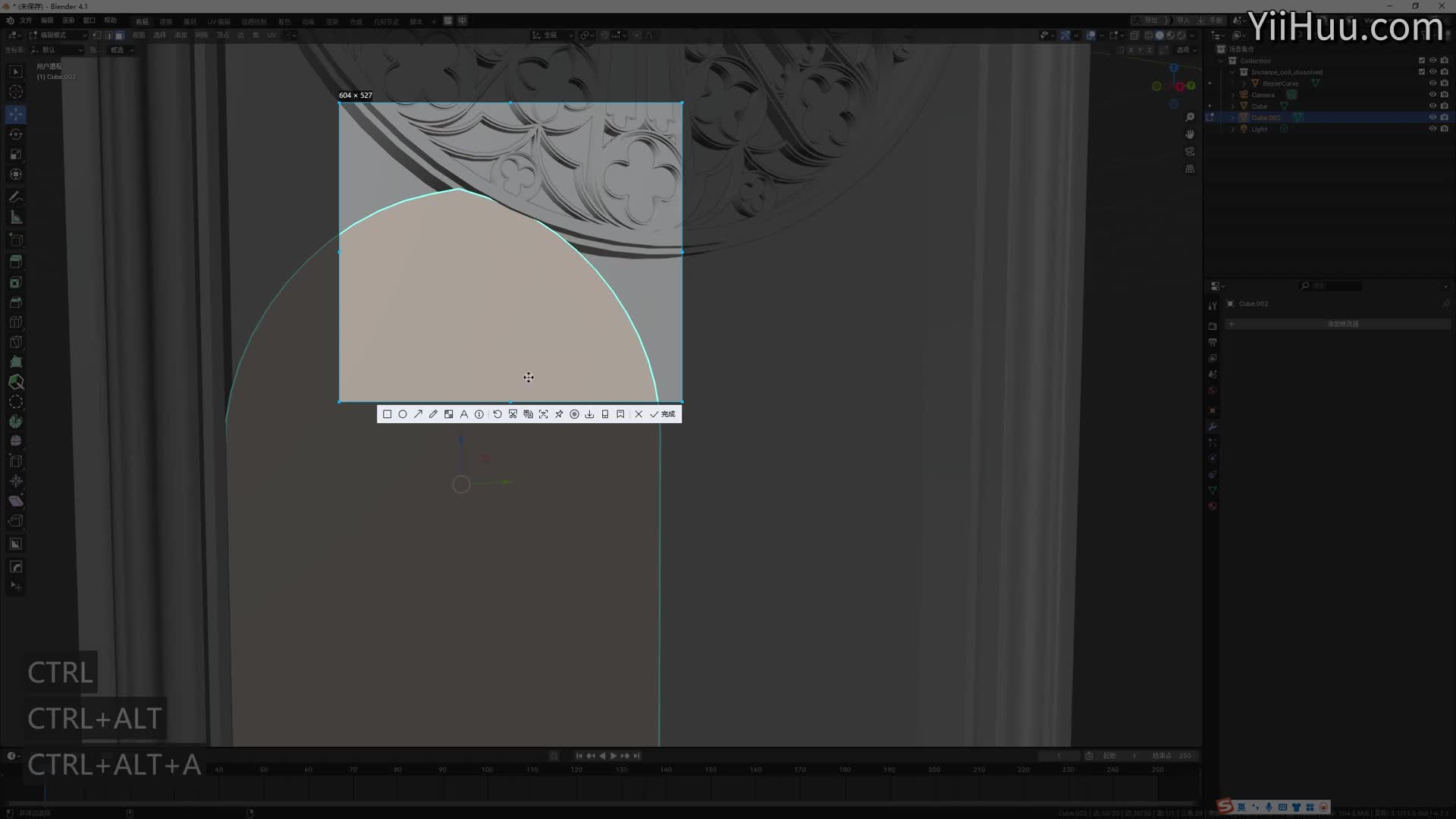Select the ellipse annotation tool
This screenshot has width=1456, height=819.
coord(403,414)
